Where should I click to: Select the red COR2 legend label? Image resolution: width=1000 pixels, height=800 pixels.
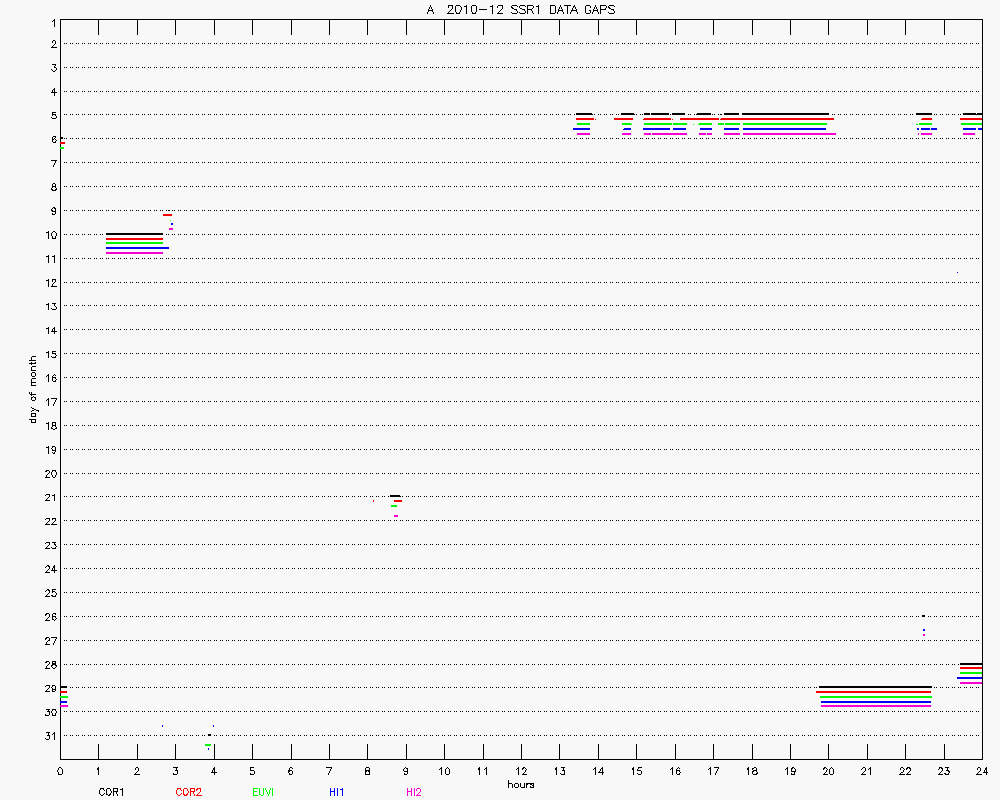point(188,792)
